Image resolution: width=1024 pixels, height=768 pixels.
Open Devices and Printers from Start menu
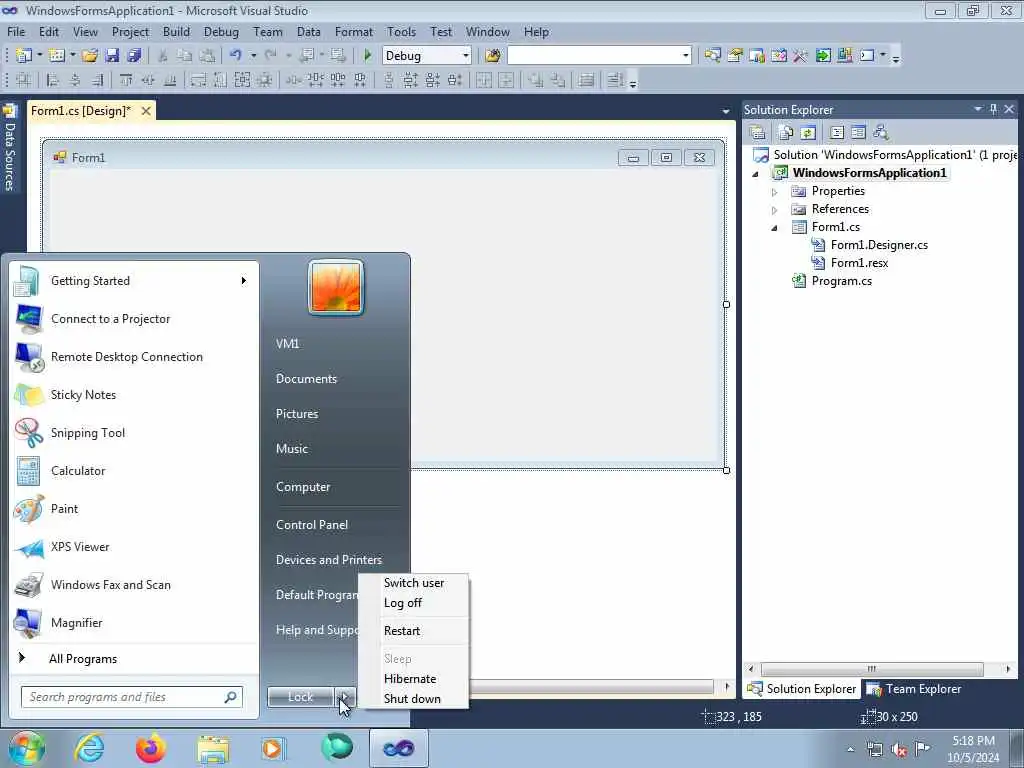click(329, 560)
